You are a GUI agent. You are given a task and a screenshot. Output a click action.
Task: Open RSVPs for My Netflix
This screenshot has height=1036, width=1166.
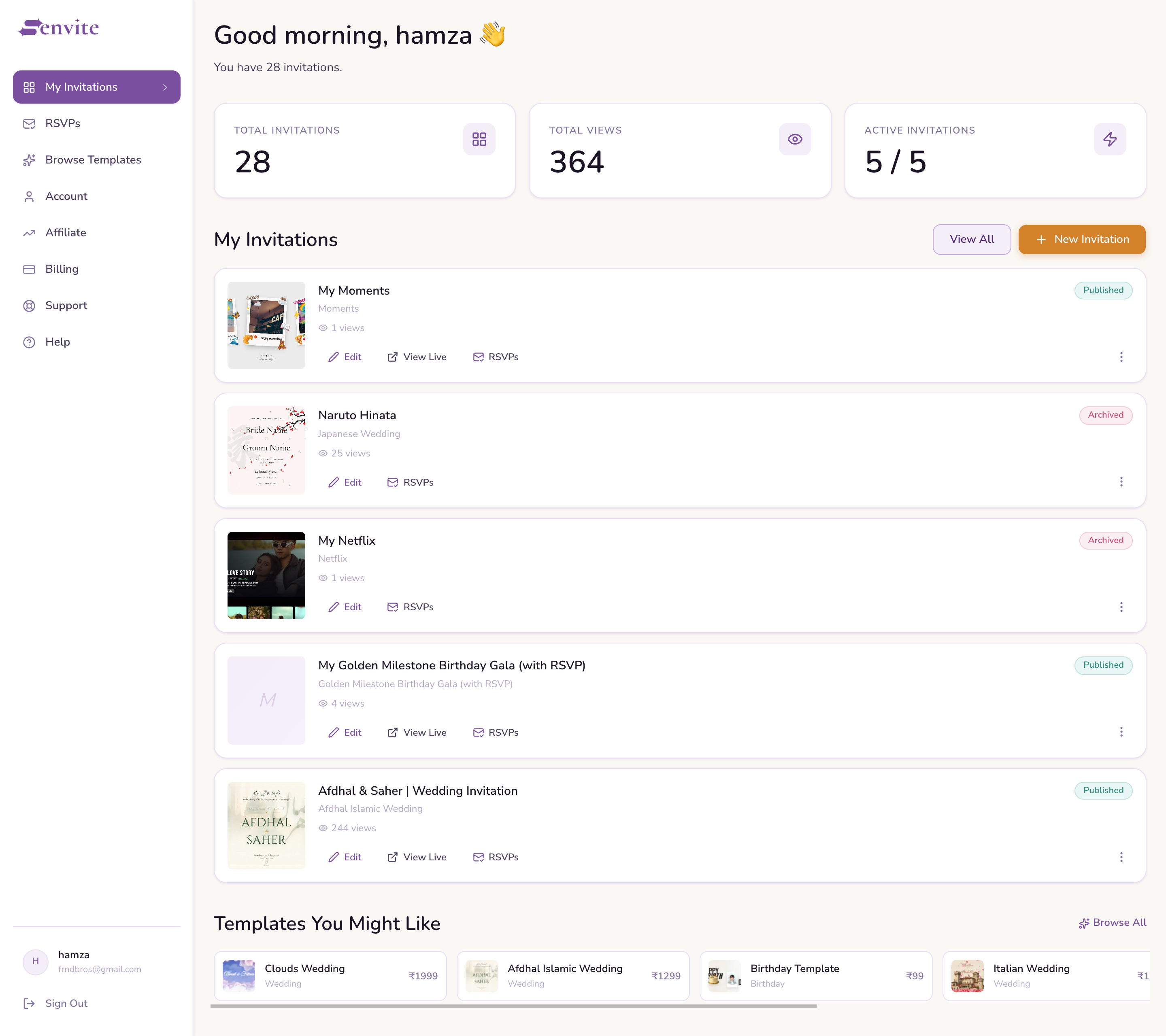[x=410, y=607]
